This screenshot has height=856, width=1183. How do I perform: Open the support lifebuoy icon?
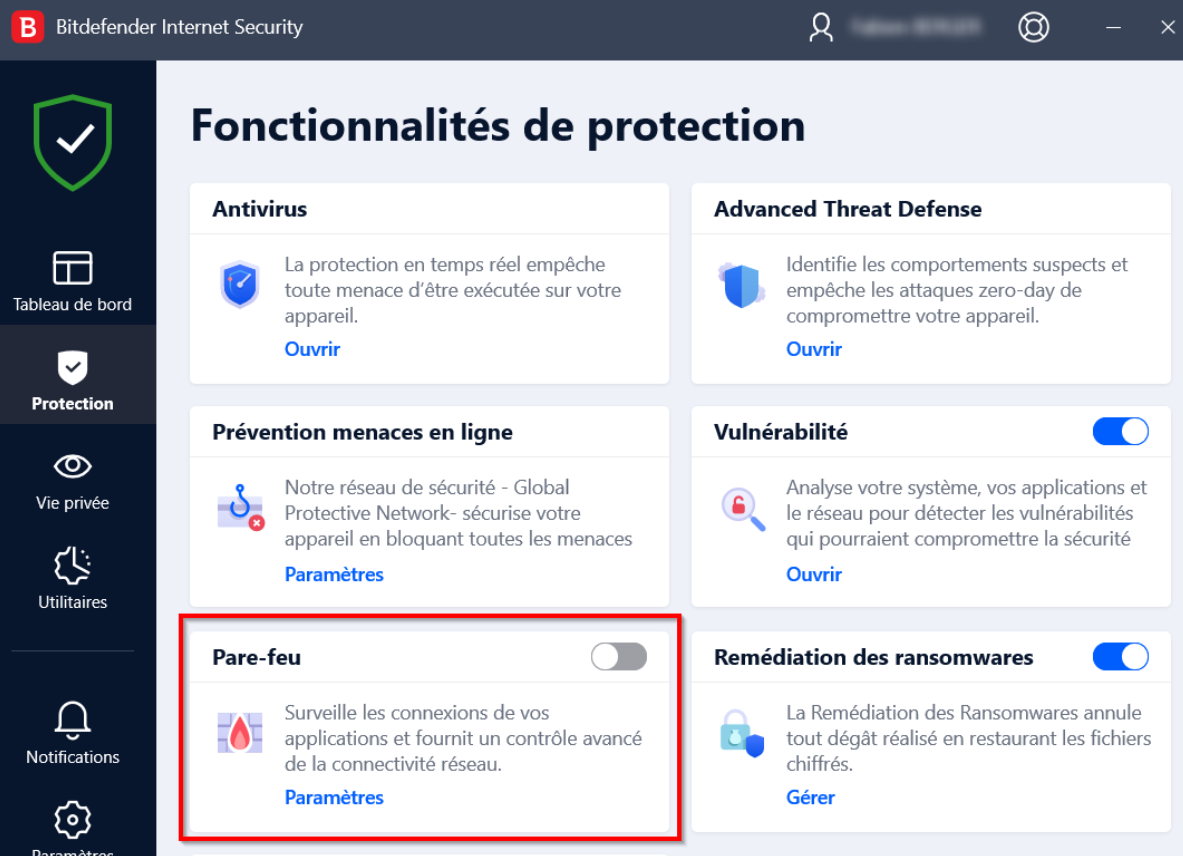[1033, 27]
